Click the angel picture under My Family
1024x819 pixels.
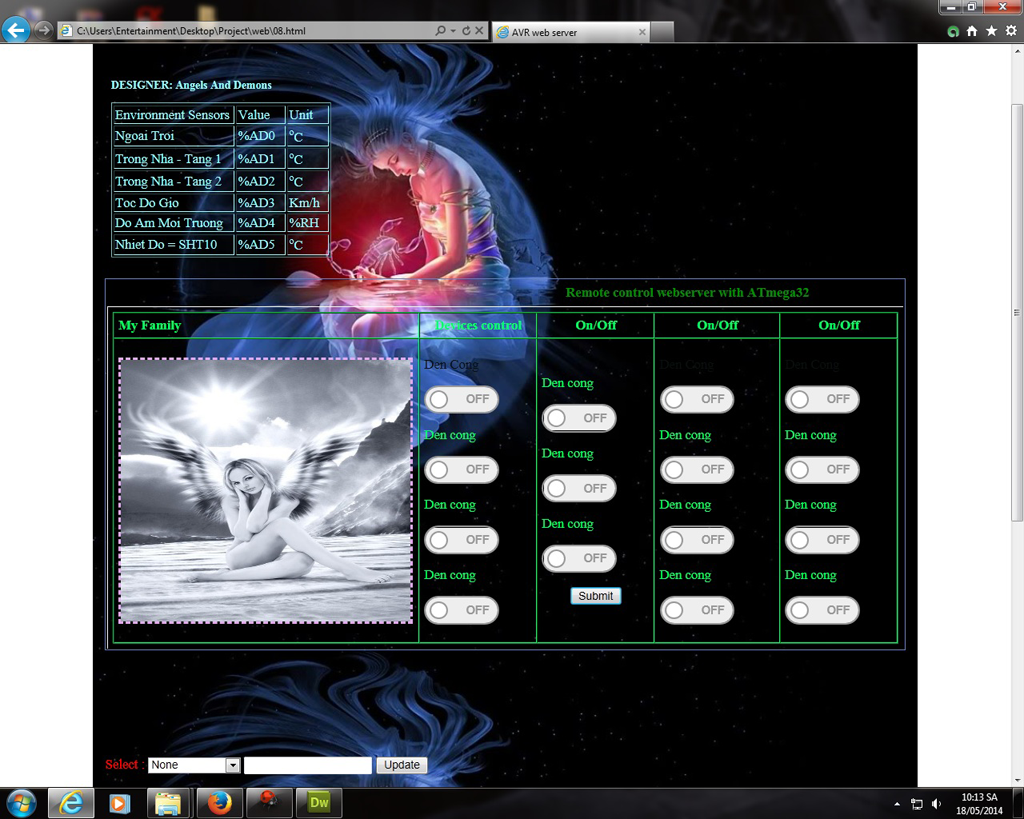pos(265,490)
